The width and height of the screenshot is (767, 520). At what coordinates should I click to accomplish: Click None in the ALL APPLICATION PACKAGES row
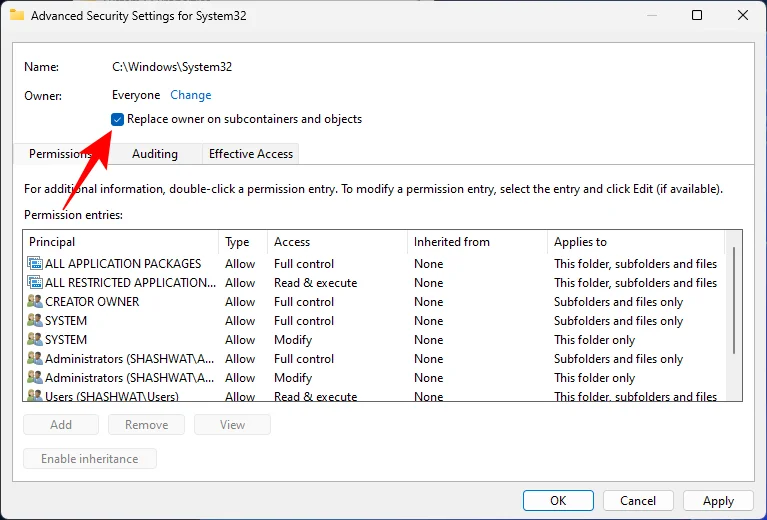point(429,264)
